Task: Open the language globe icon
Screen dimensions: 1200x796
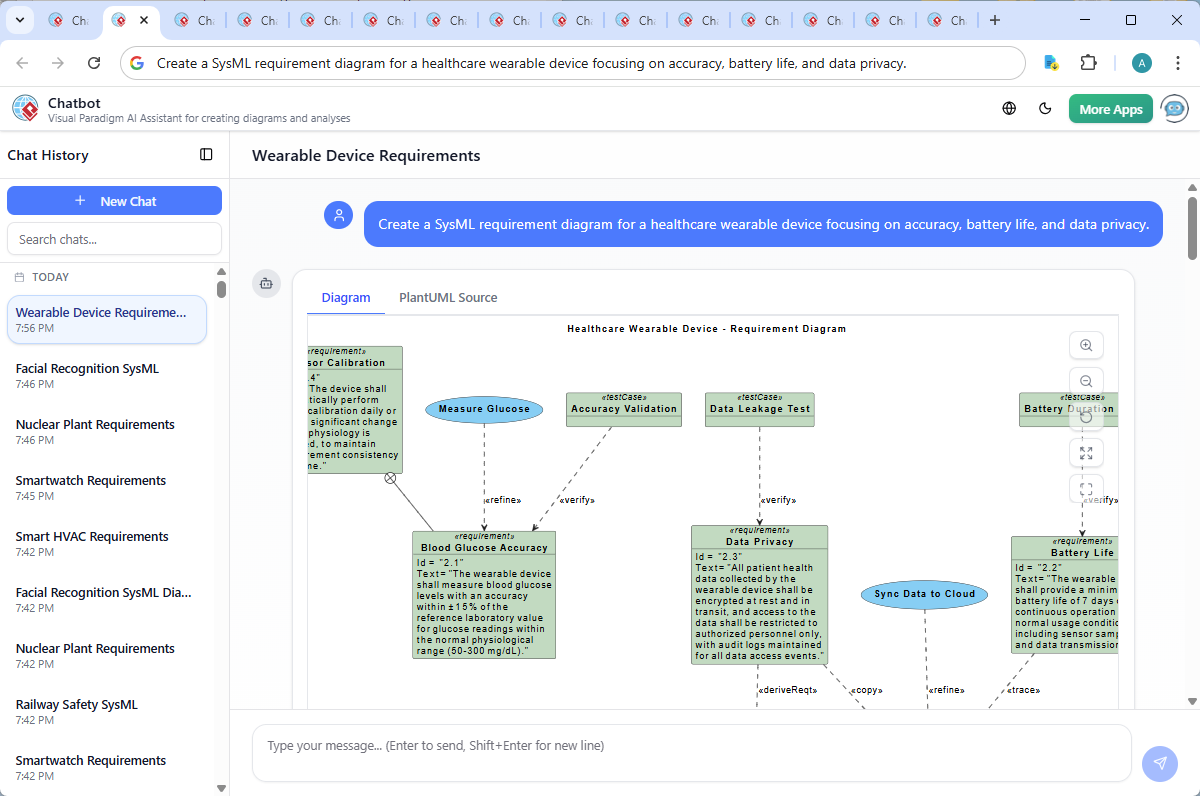Action: [x=1008, y=108]
